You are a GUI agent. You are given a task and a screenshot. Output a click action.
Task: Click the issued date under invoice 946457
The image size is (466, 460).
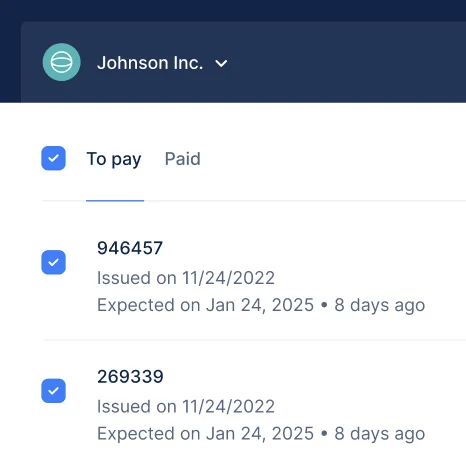186,278
